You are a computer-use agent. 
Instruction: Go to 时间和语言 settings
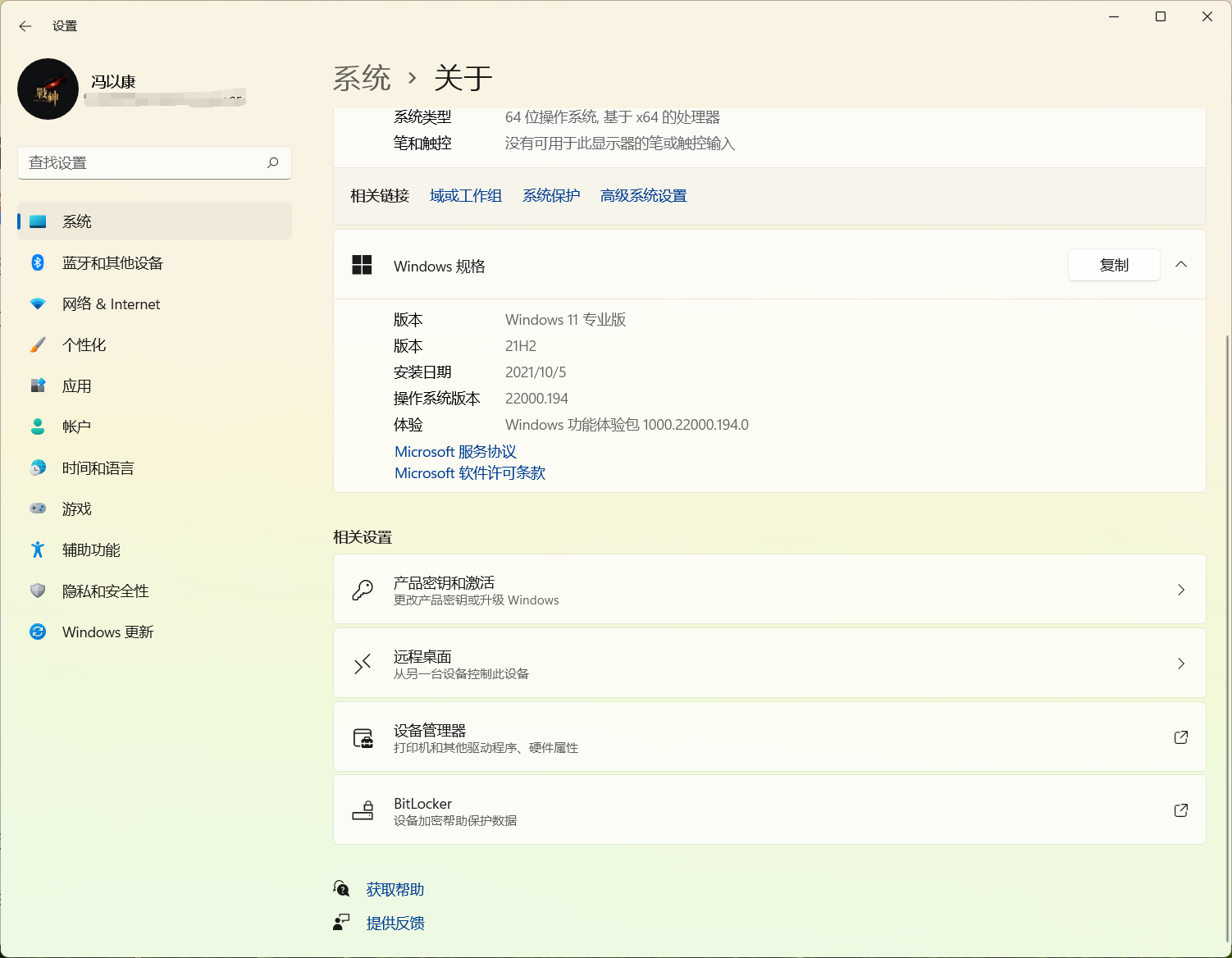[x=154, y=468]
